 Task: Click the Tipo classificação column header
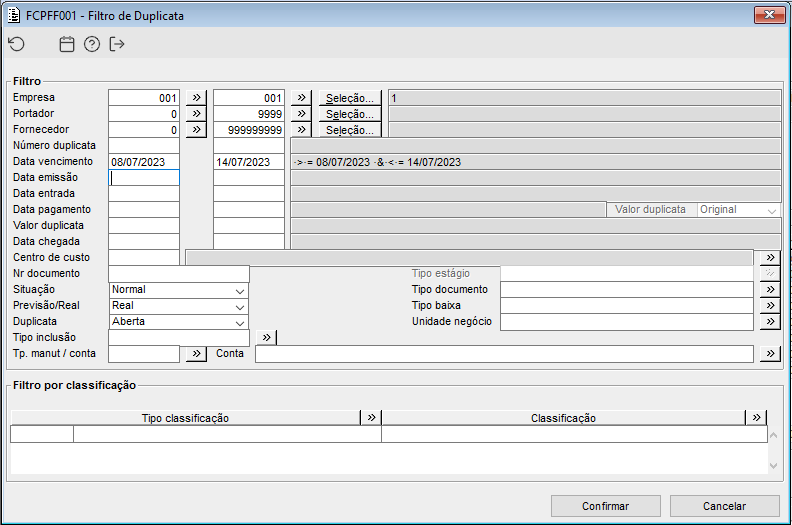point(185,418)
